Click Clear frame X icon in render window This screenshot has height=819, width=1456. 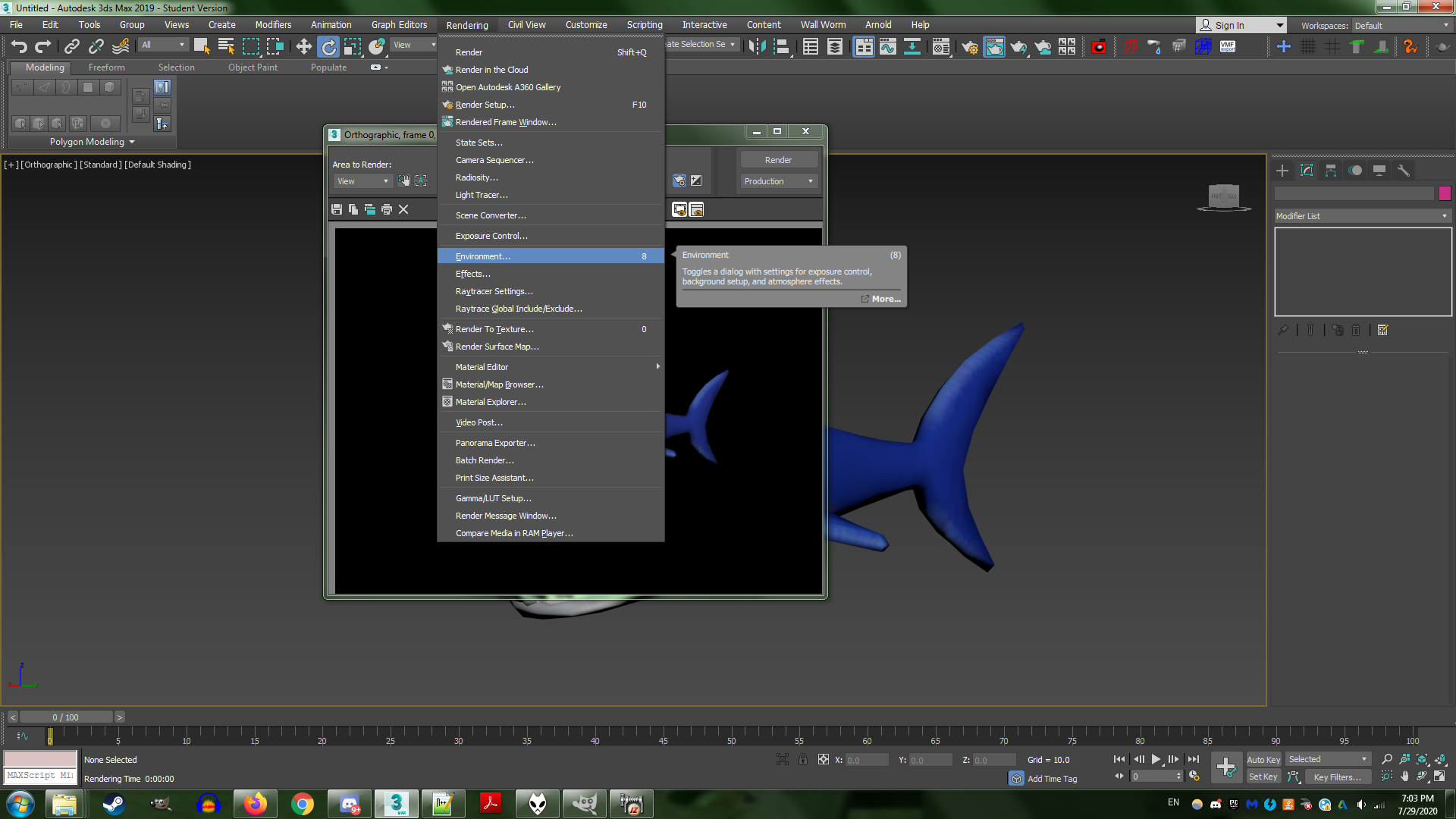point(403,209)
